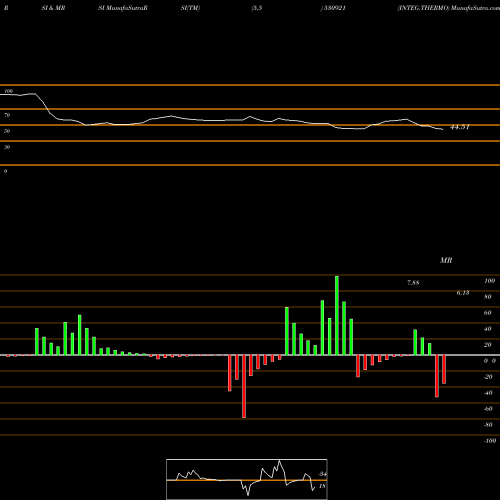This screenshot has width=500, height=500.
Task: Click the 'SI MunafaSutraR' header text
Action: coord(123,8)
